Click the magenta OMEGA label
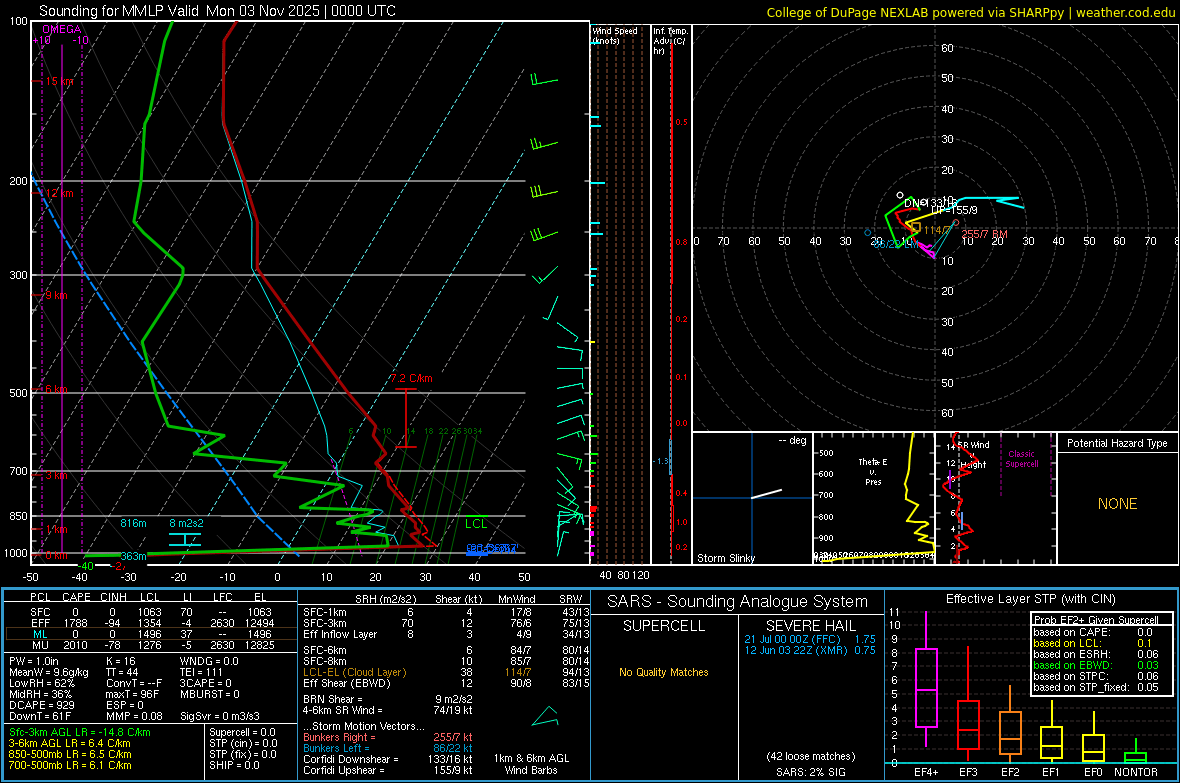 tap(61, 29)
